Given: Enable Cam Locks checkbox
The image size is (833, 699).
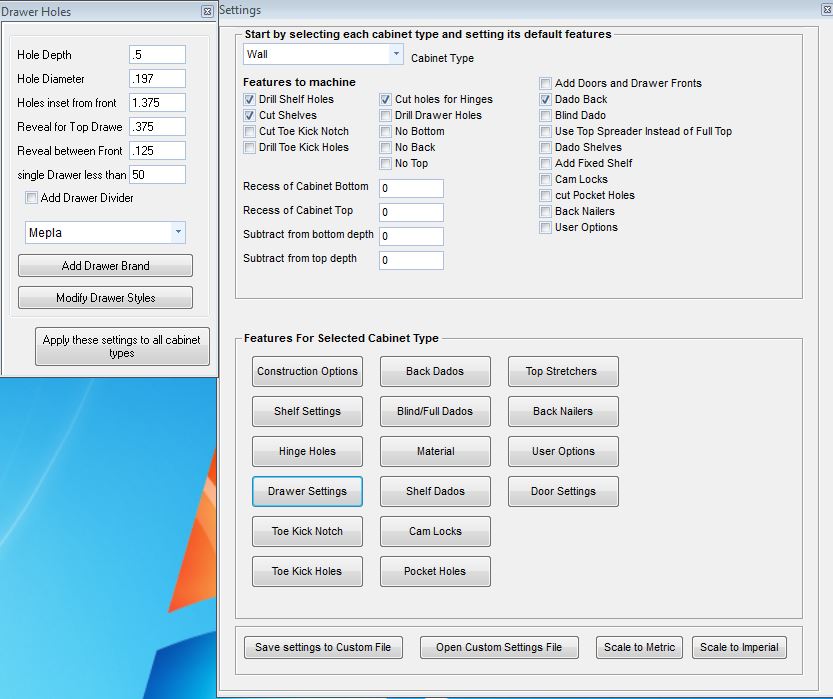Looking at the screenshot, I should tap(545, 180).
